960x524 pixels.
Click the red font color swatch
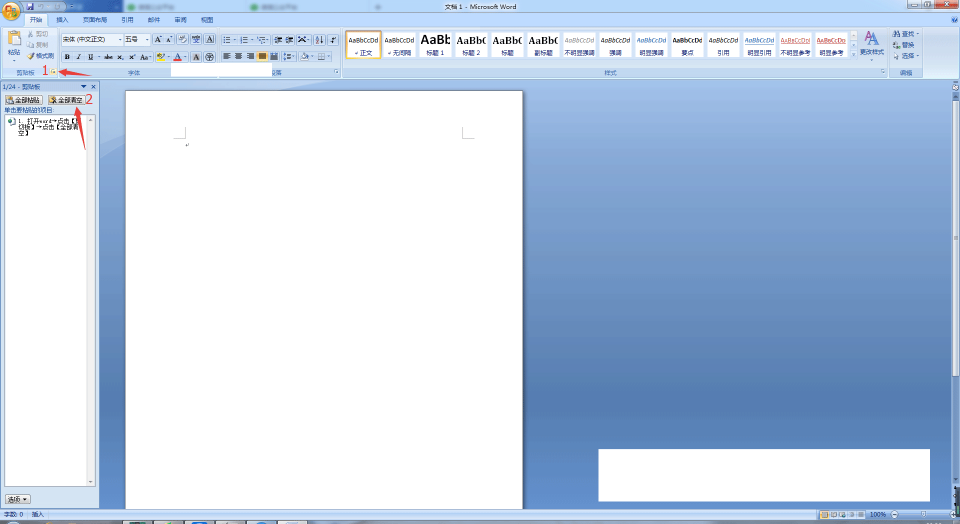(x=178, y=57)
